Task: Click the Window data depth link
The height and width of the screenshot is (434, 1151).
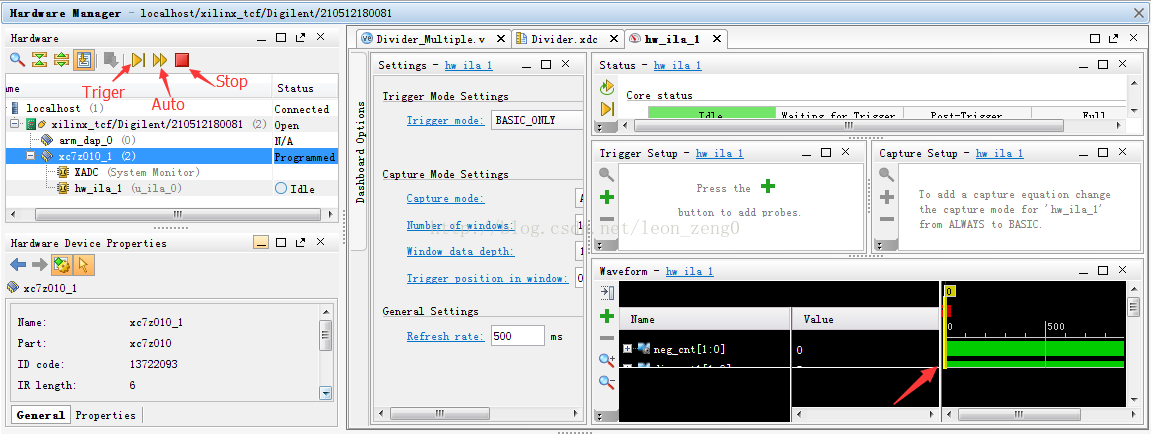Action: (460, 251)
